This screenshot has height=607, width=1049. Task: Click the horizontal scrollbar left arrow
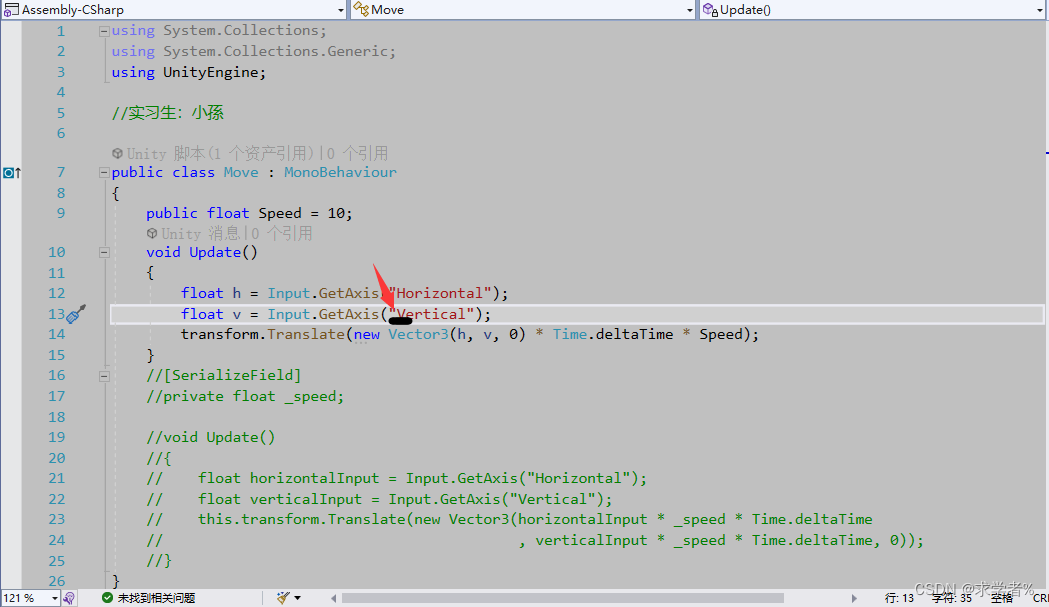pyautogui.click(x=333, y=598)
